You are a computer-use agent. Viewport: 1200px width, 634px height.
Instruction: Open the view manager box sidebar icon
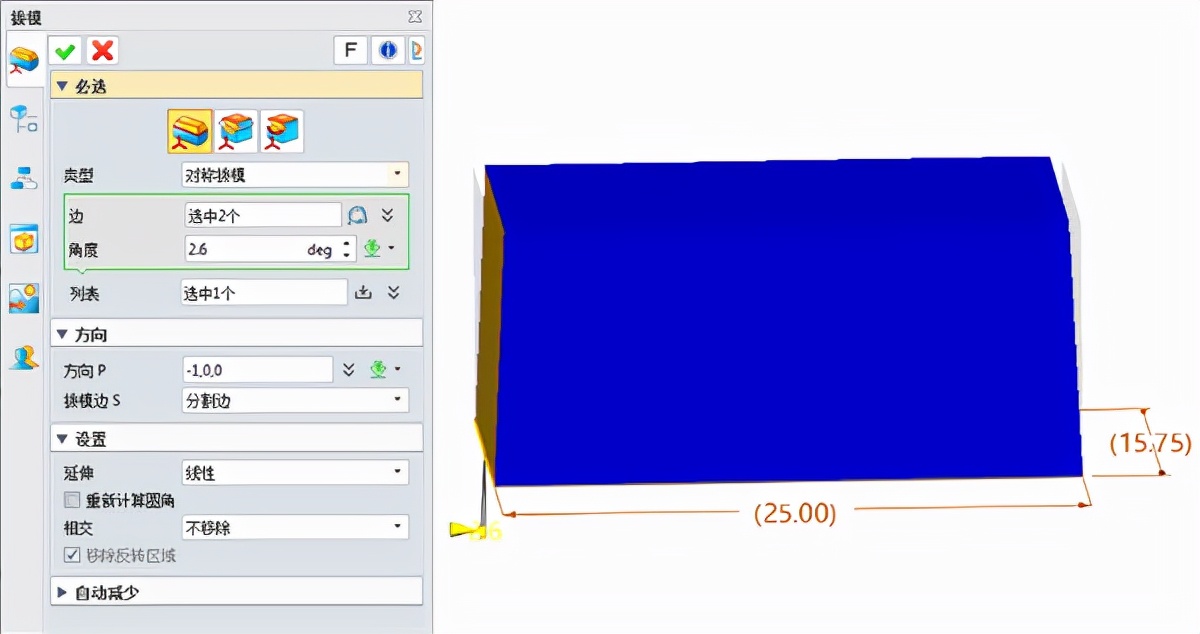[23, 239]
